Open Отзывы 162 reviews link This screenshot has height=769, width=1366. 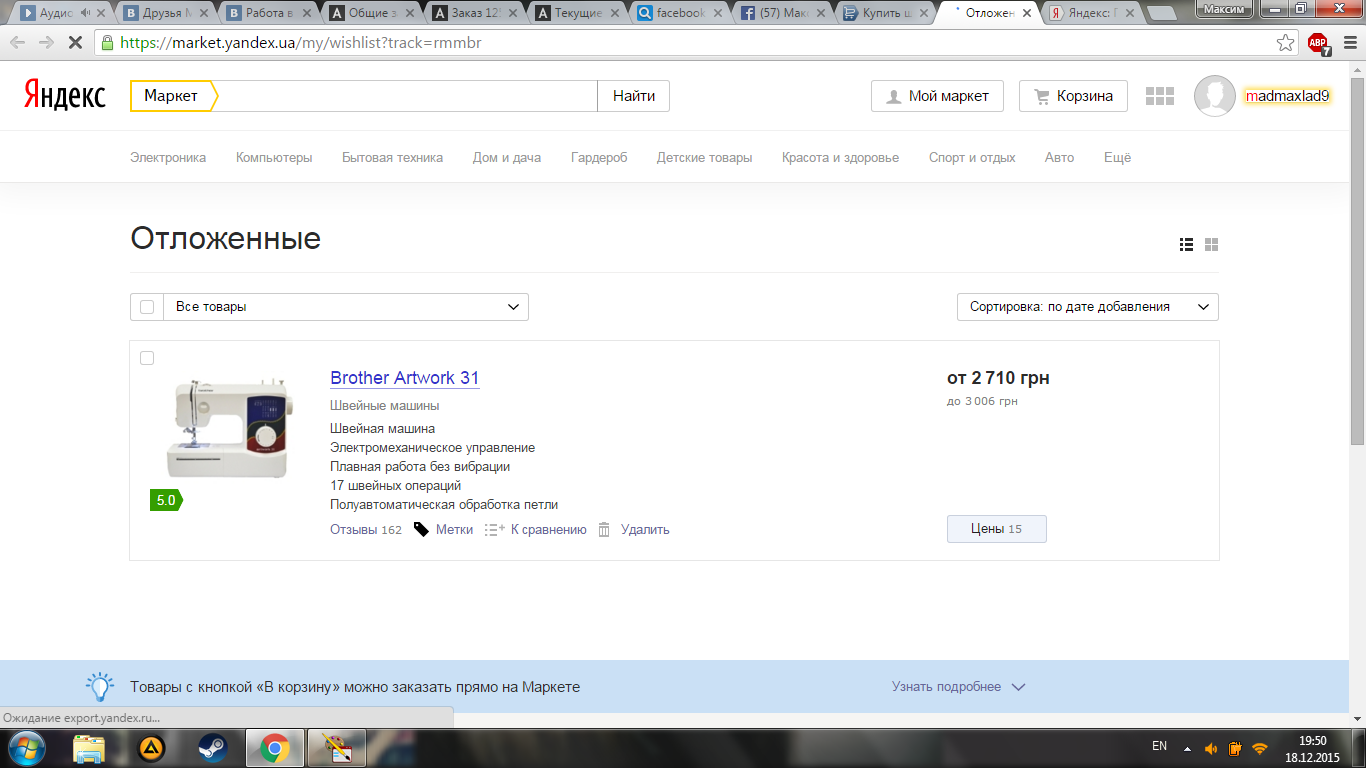point(366,530)
